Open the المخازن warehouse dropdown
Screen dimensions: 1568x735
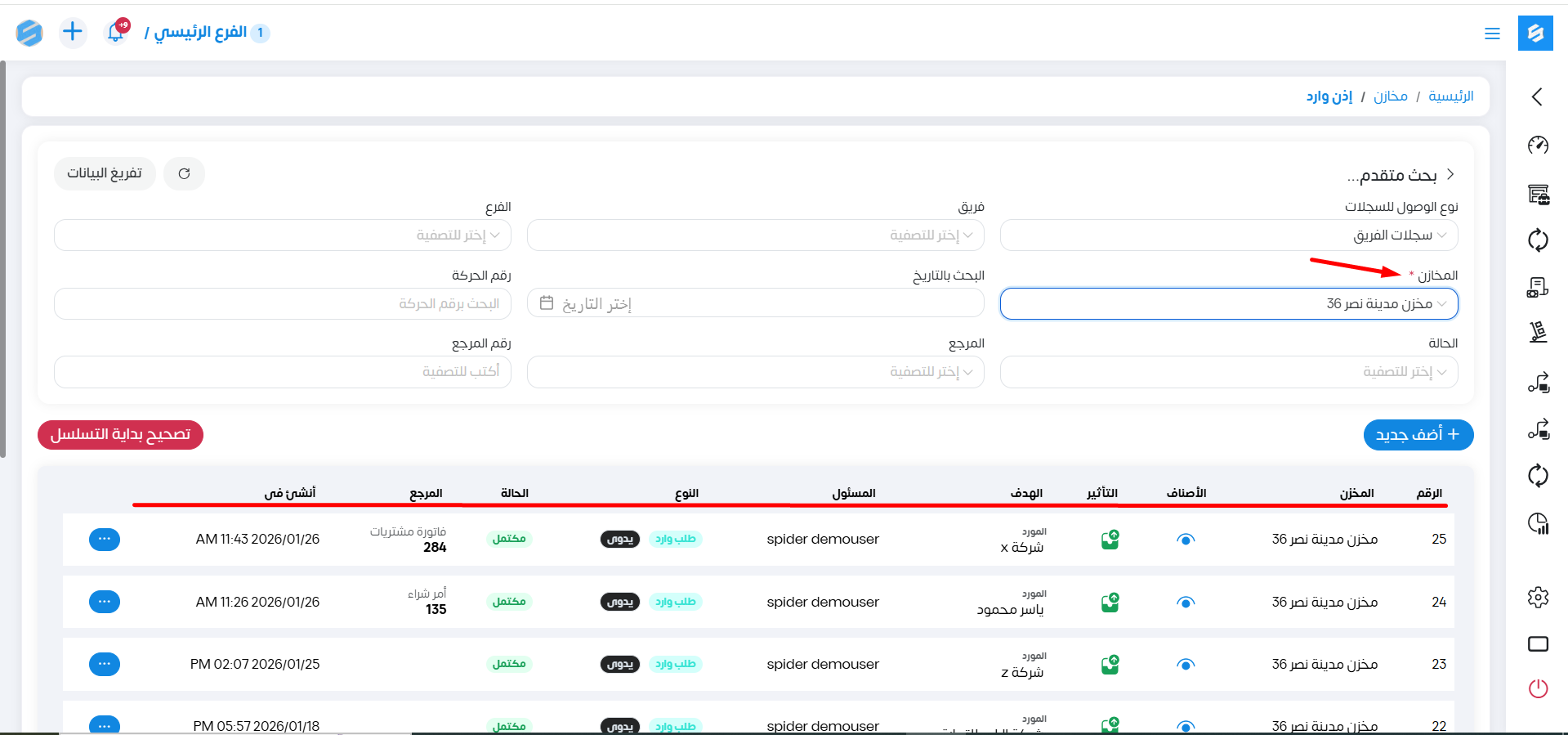[1228, 304]
